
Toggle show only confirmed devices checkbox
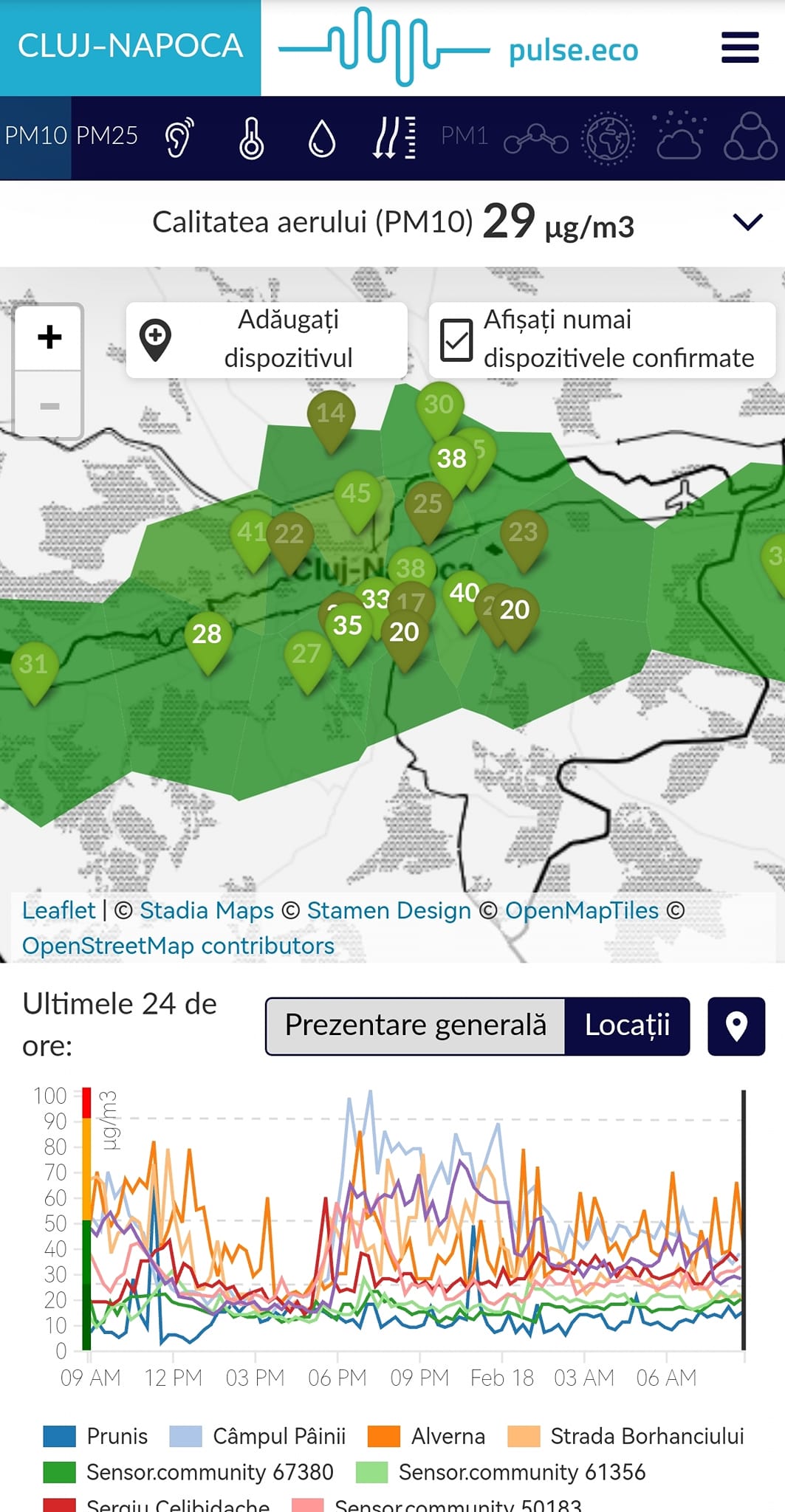click(456, 340)
